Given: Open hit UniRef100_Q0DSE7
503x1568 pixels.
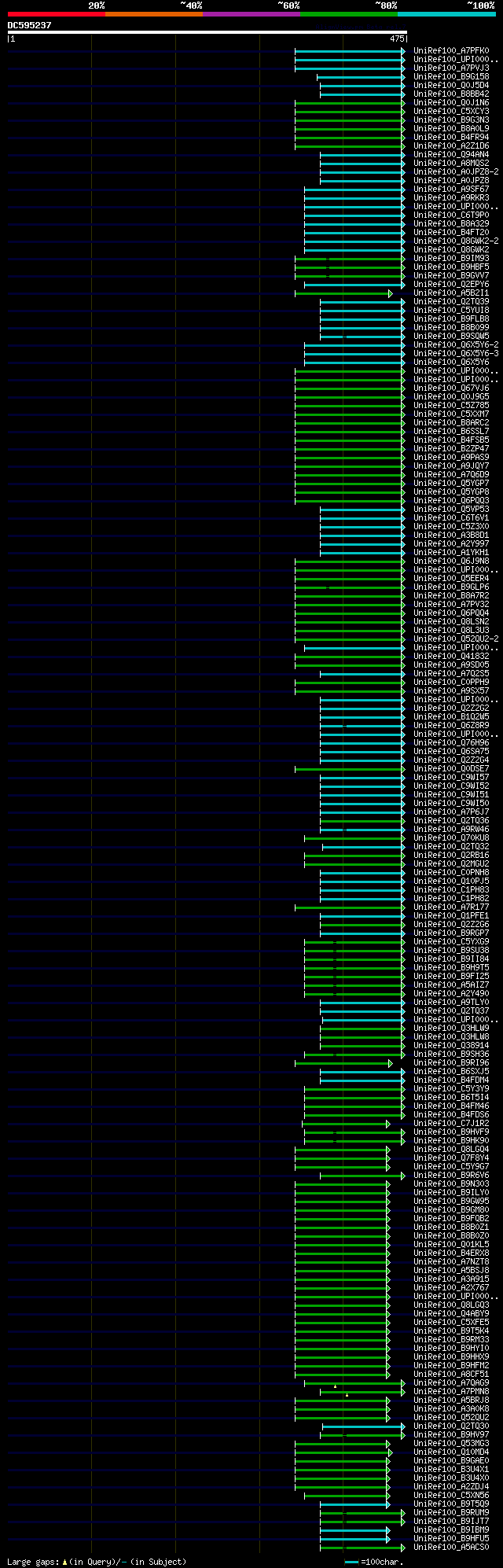Looking at the screenshot, I should [451, 769].
